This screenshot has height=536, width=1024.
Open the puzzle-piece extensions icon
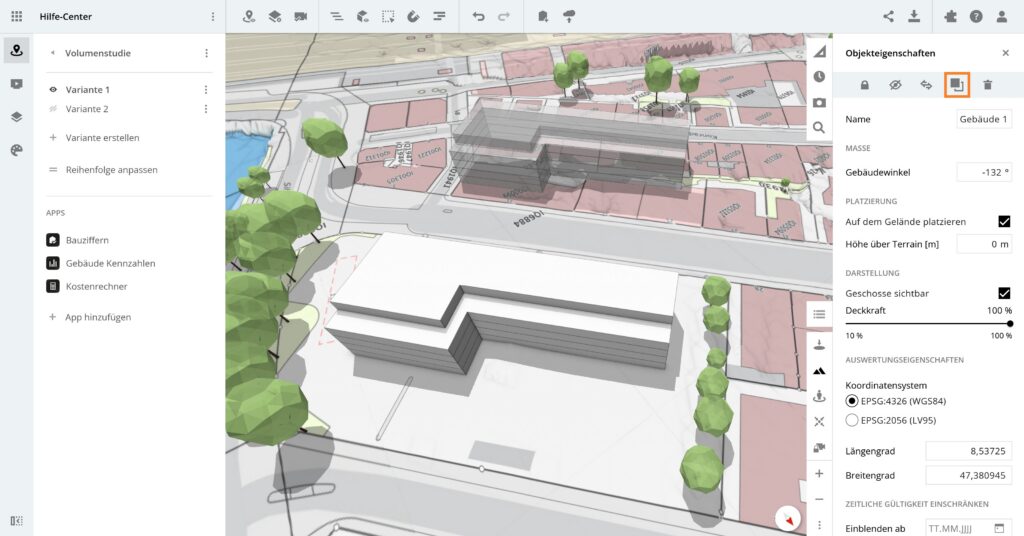[x=949, y=17]
